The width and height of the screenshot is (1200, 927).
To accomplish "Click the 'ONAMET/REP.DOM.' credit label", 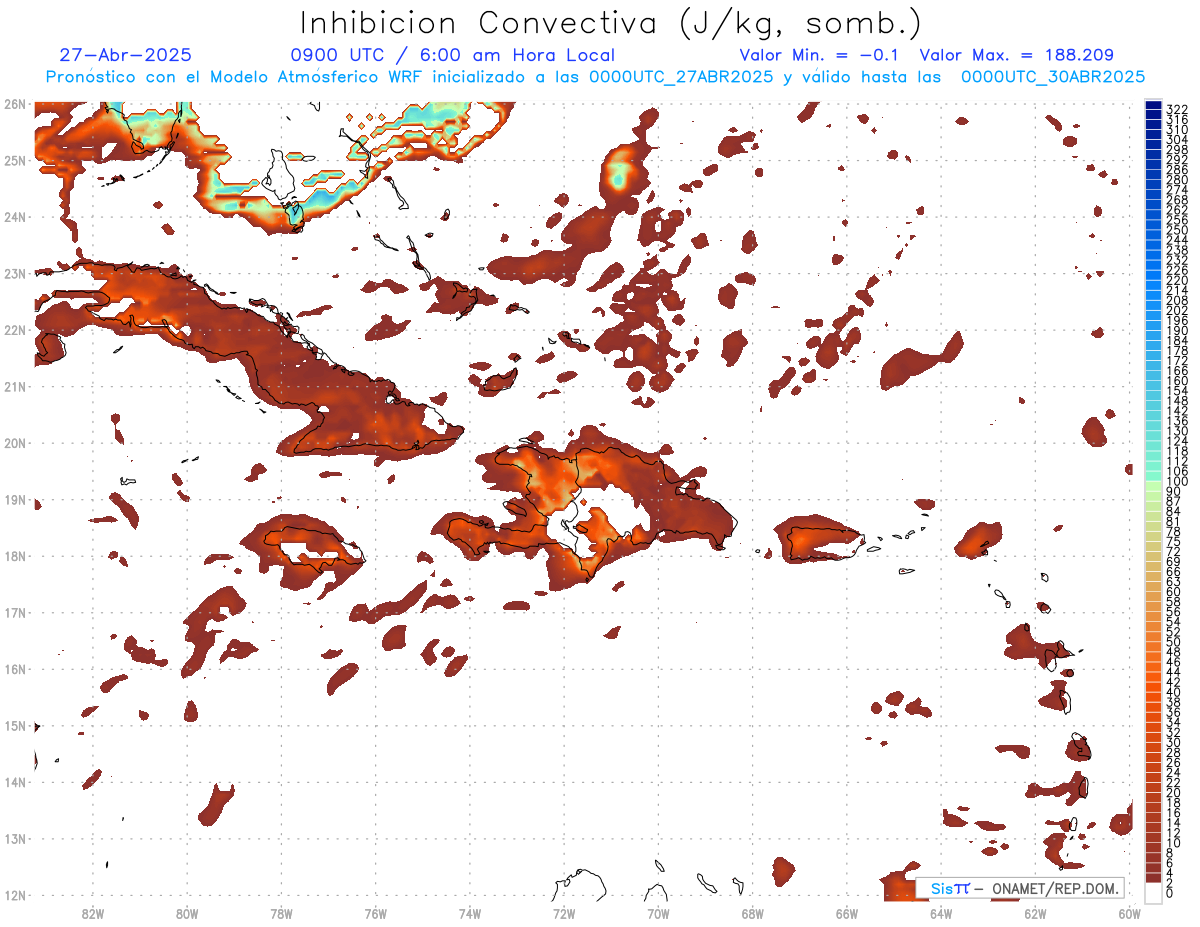I will pyautogui.click(x=1053, y=888).
